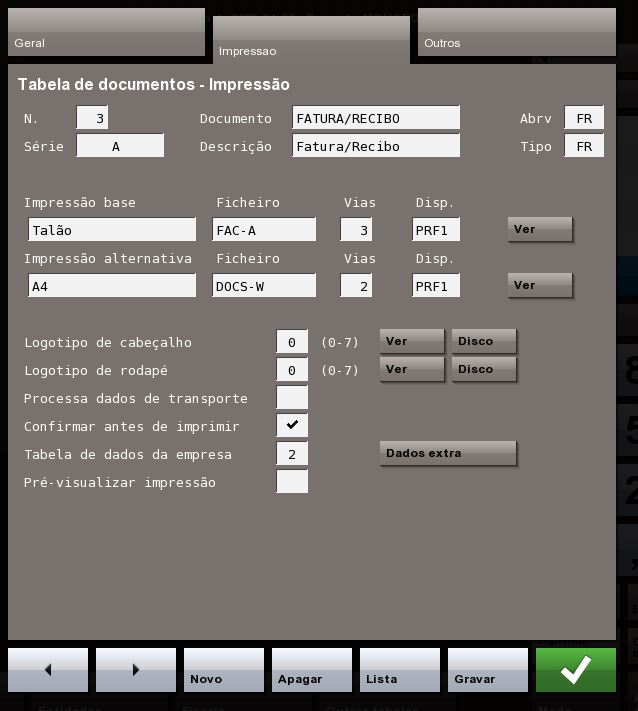Go to previous record with left arrow
The image size is (638, 711).
pos(48,669)
